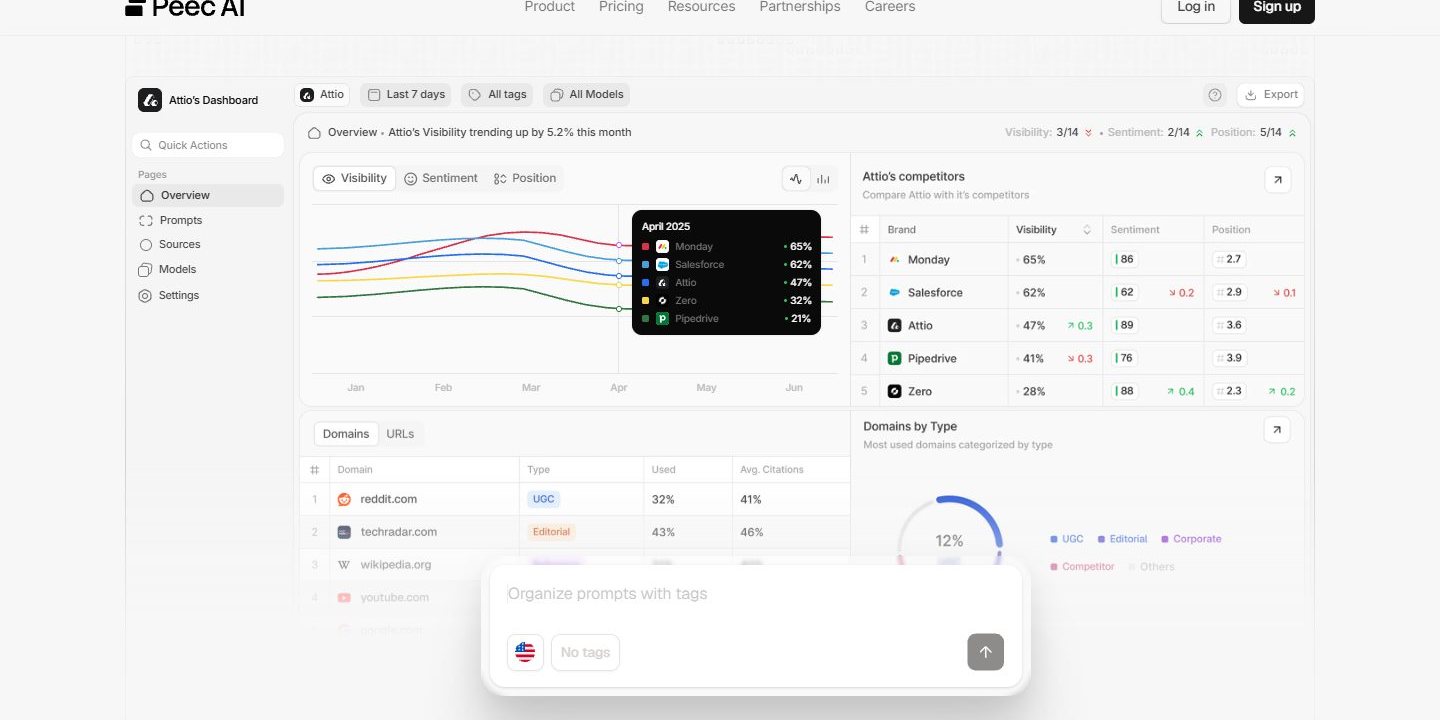The image size is (1440, 720).
Task: Click the UGC type tag on reddit.com
Action: pos(544,499)
